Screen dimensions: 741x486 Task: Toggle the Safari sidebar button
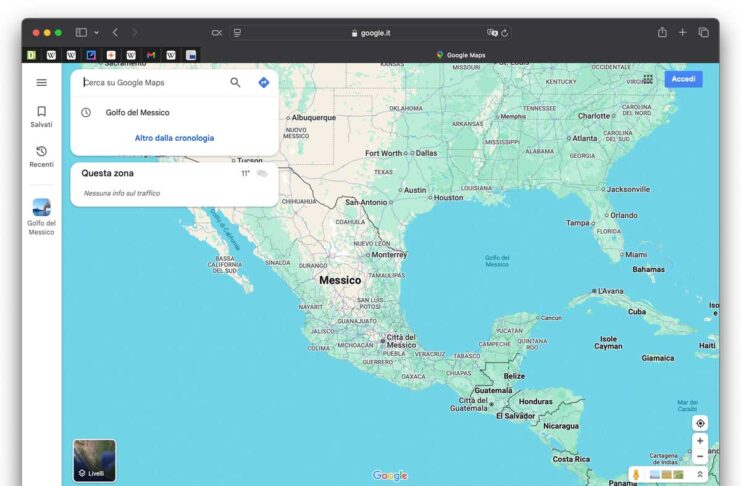point(81,33)
